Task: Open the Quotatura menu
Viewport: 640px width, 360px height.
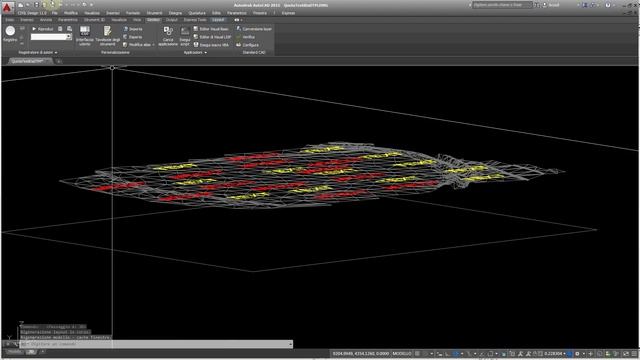Action: click(x=197, y=13)
